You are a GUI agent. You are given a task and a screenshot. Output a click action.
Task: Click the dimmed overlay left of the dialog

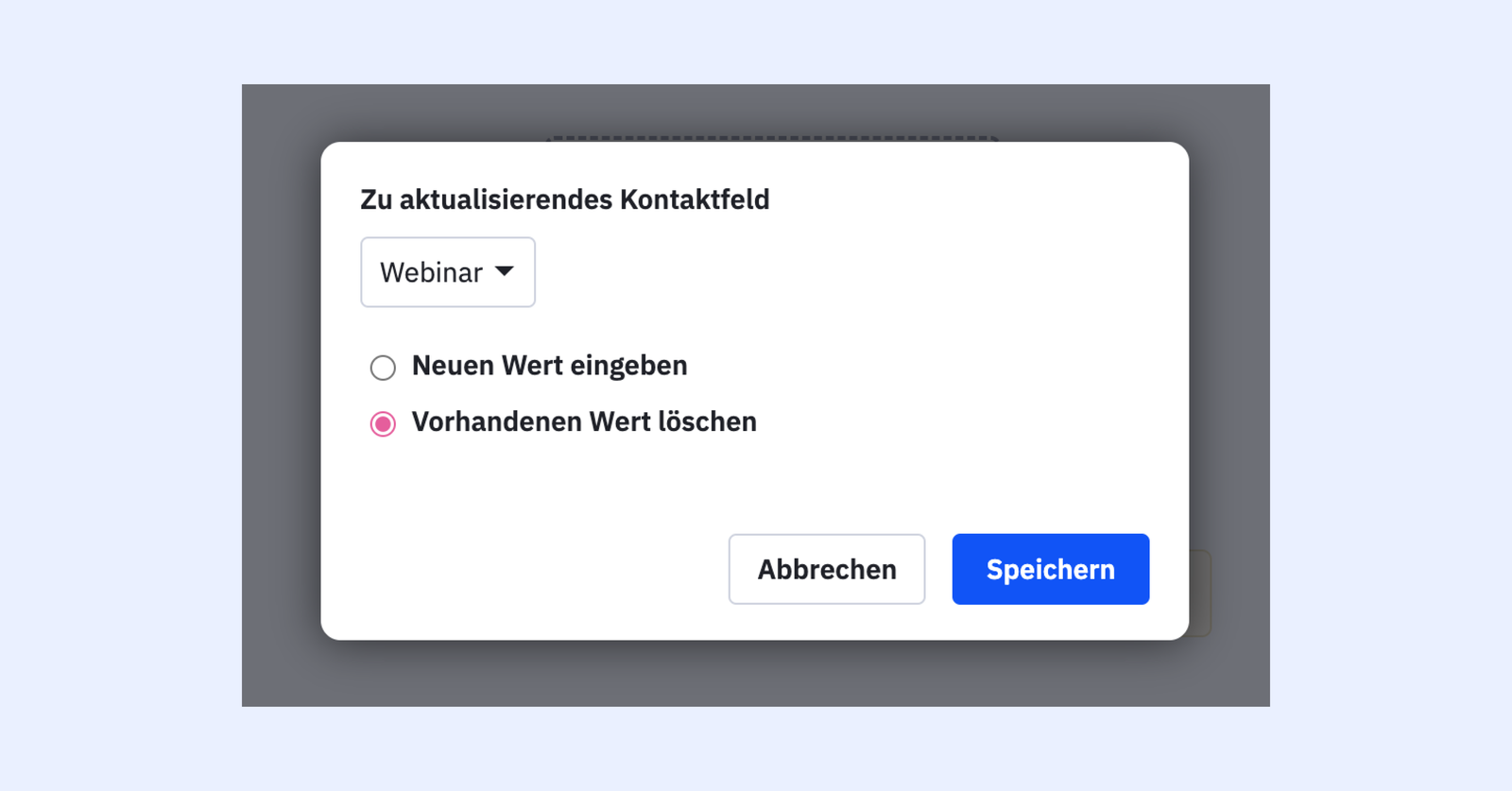tap(282, 397)
